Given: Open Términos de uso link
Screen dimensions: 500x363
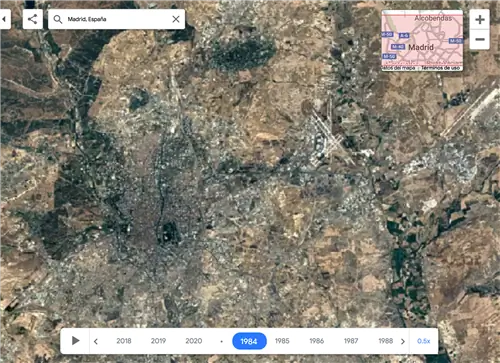Looking at the screenshot, I should 441,68.
